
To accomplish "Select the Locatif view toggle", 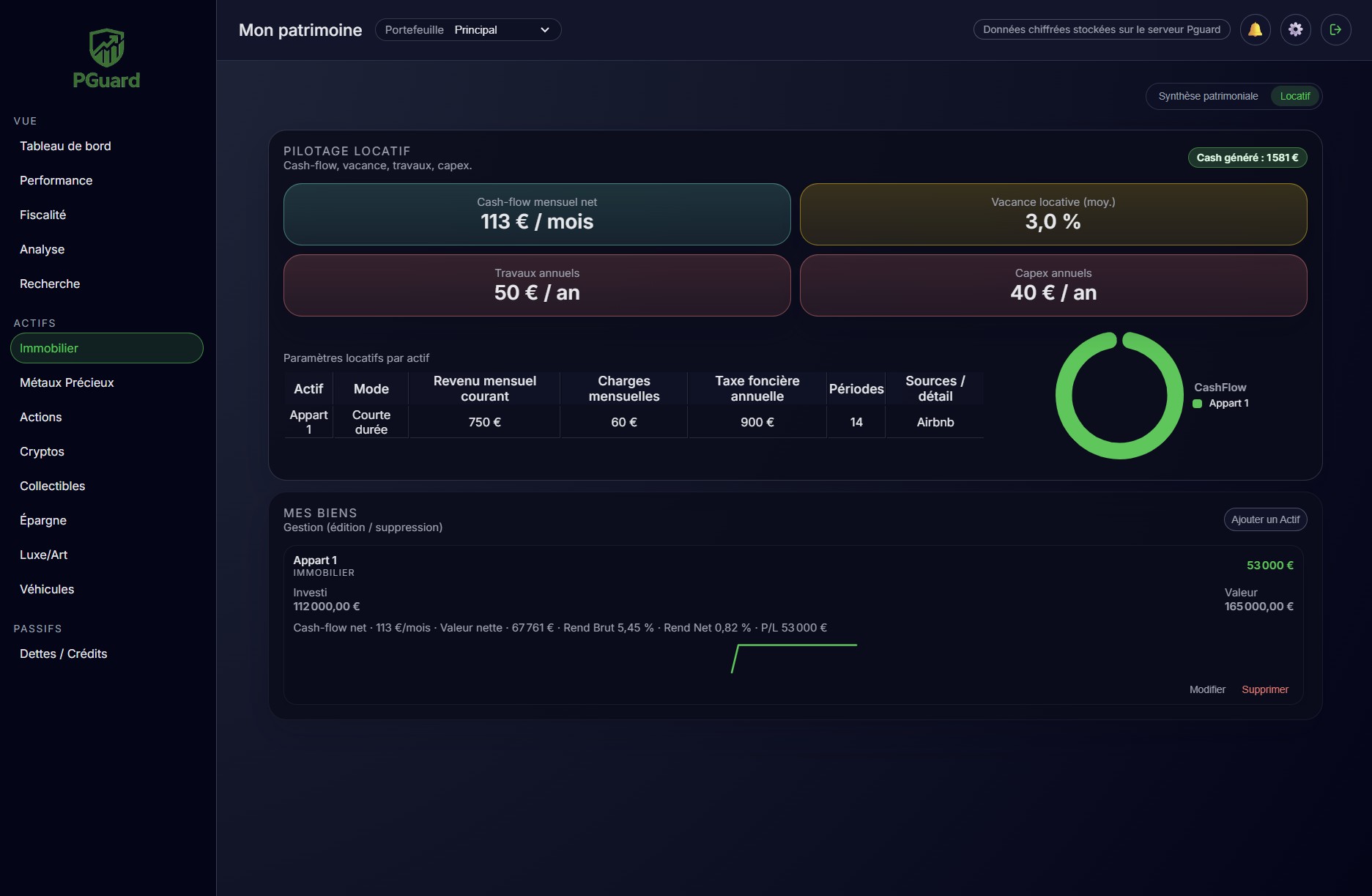I will 1294,96.
